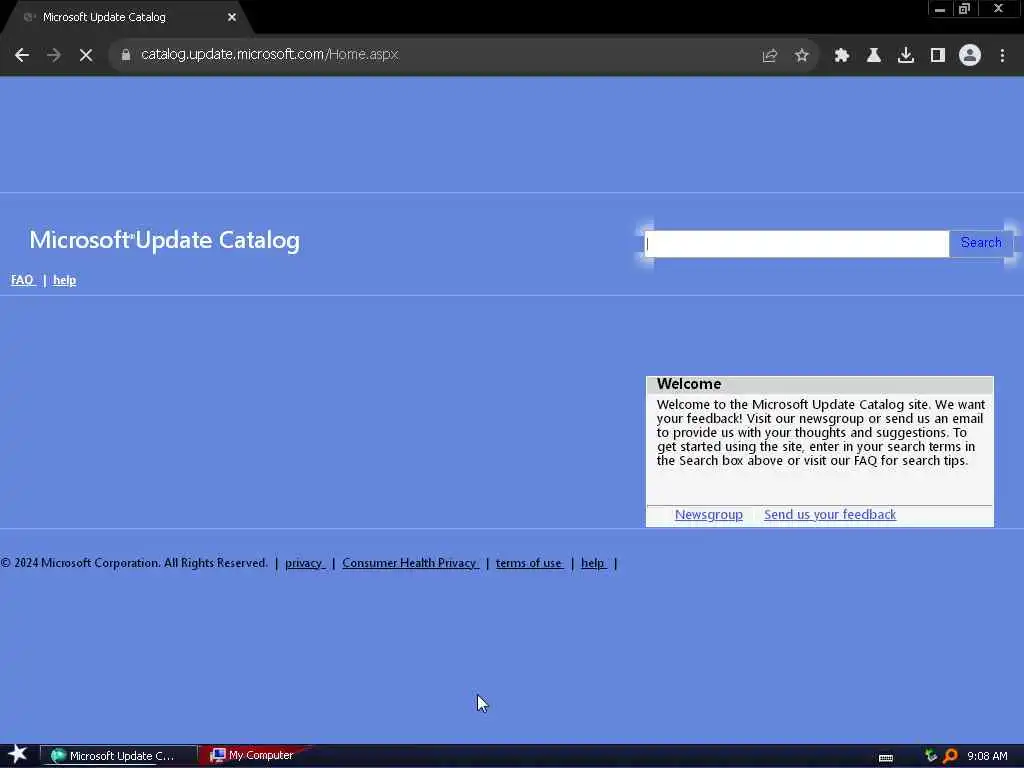Click the keyboard icon in system tray
The image size is (1024, 768).
click(x=886, y=758)
